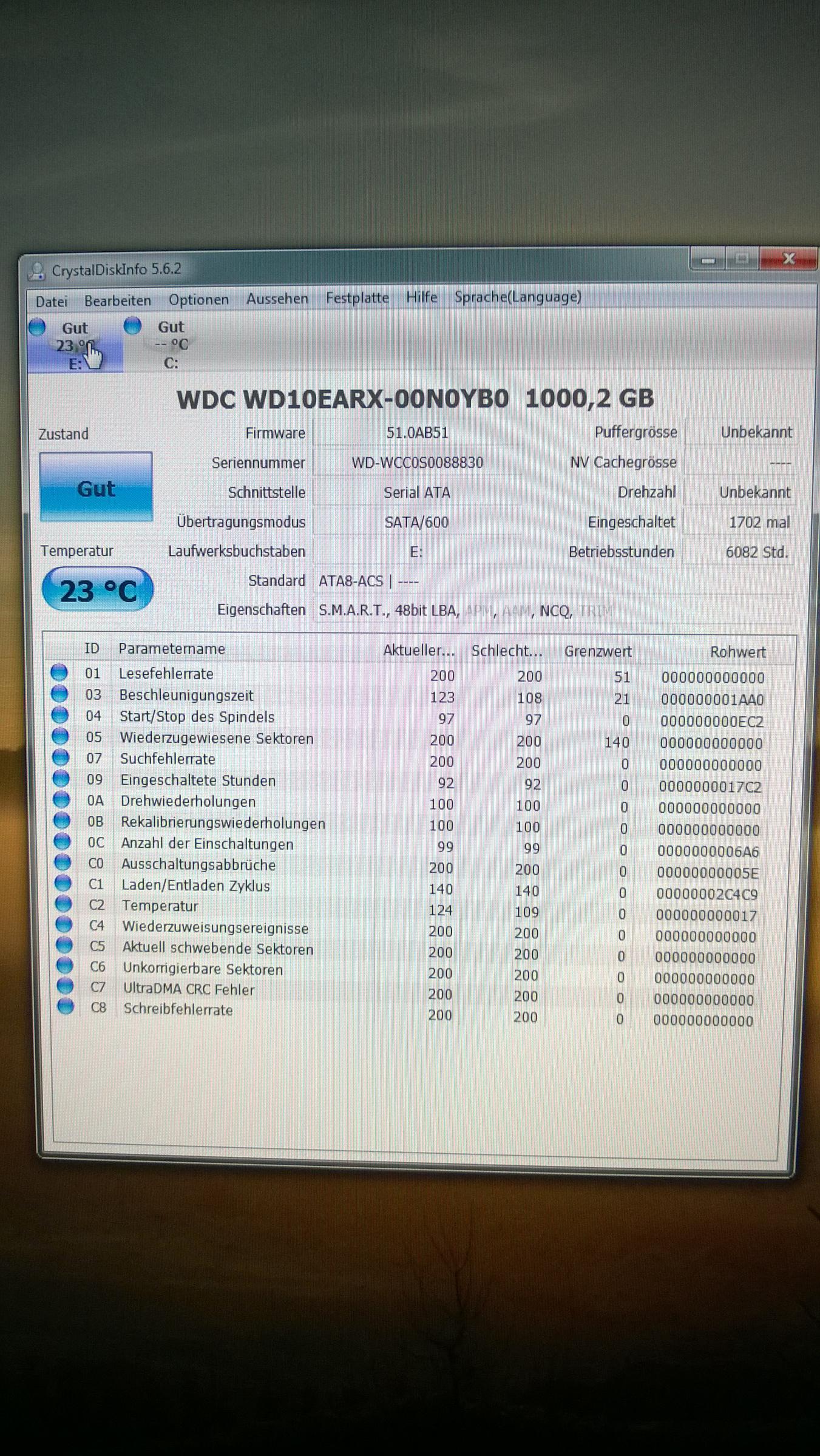
Task: Click the status orb of Unkorrigierbare Sektoren
Action: (65, 966)
